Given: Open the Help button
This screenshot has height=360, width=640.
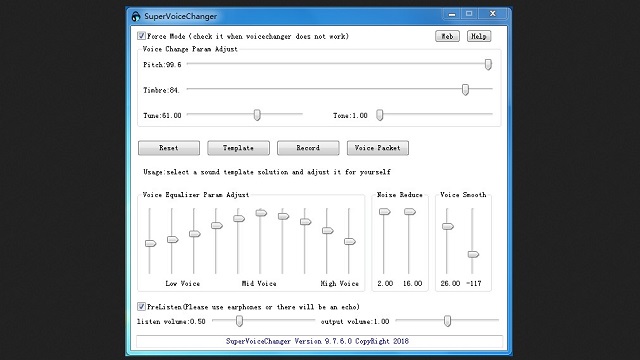Looking at the screenshot, I should pos(479,36).
